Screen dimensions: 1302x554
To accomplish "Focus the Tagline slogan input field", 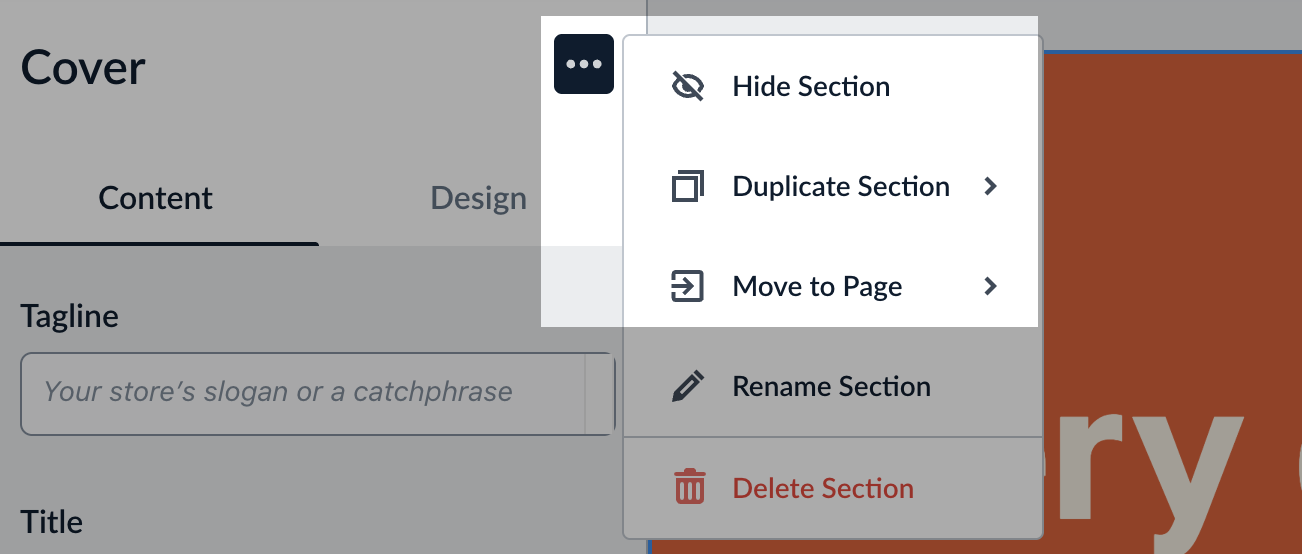I will [x=300, y=392].
